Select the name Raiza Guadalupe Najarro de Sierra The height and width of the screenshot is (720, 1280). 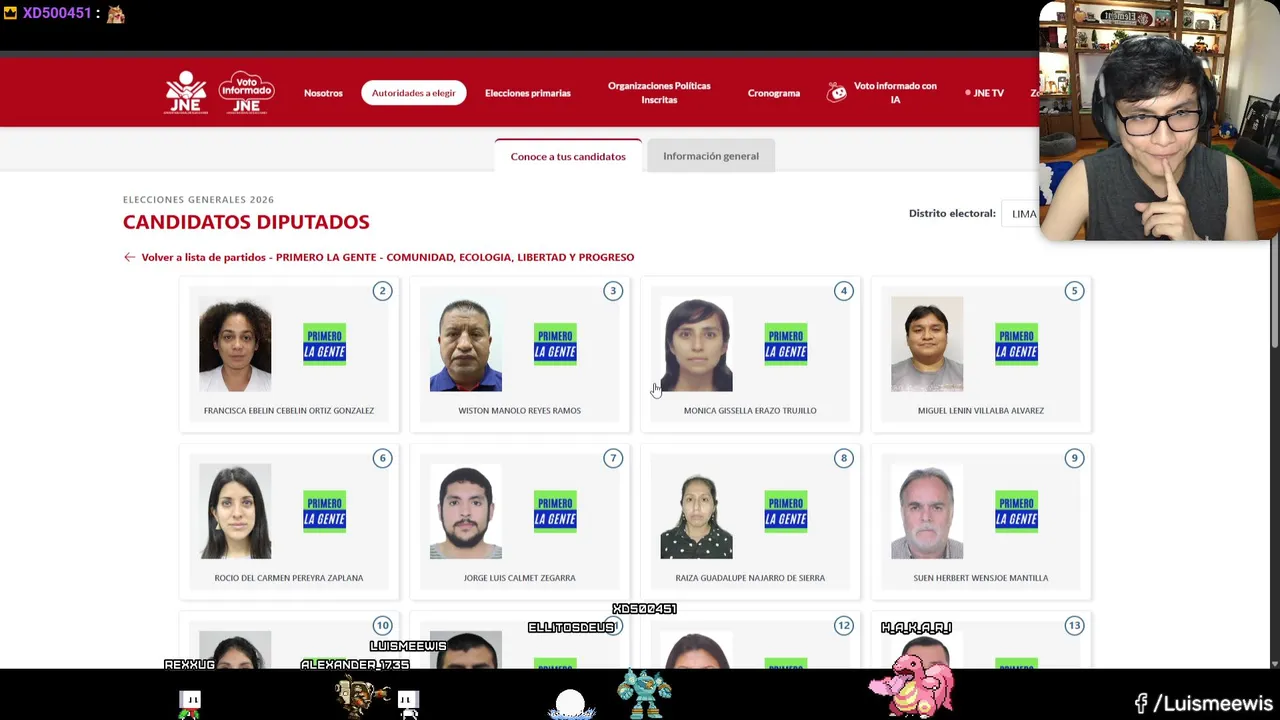pyautogui.click(x=750, y=577)
